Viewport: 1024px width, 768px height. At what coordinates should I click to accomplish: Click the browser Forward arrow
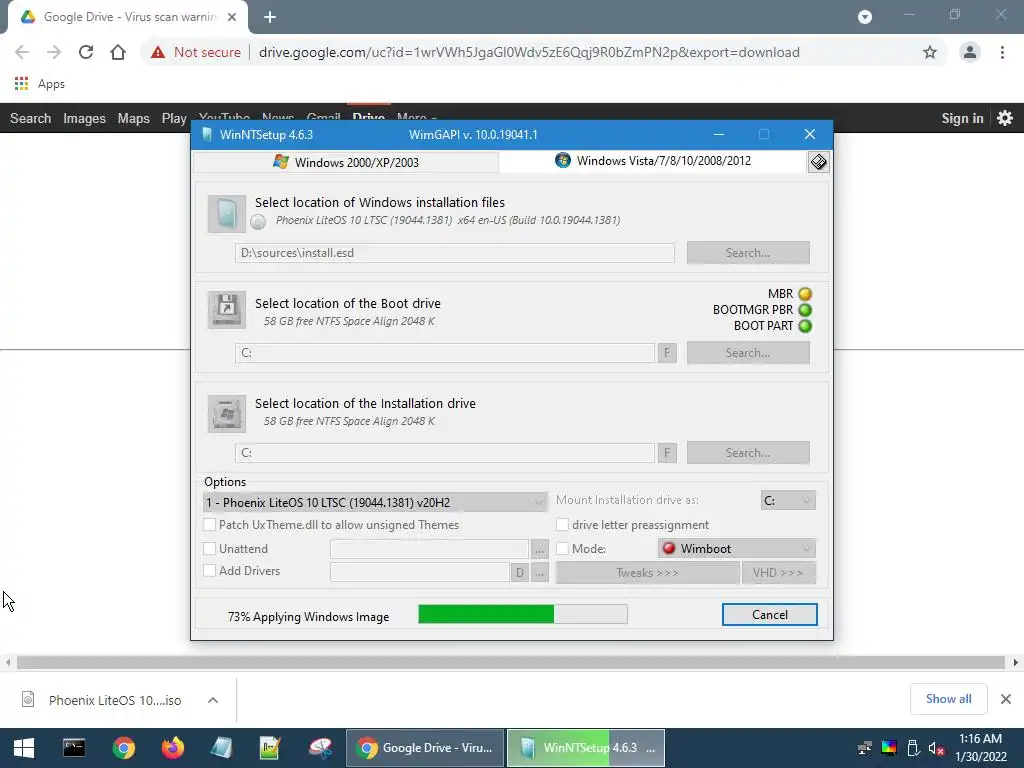[54, 52]
